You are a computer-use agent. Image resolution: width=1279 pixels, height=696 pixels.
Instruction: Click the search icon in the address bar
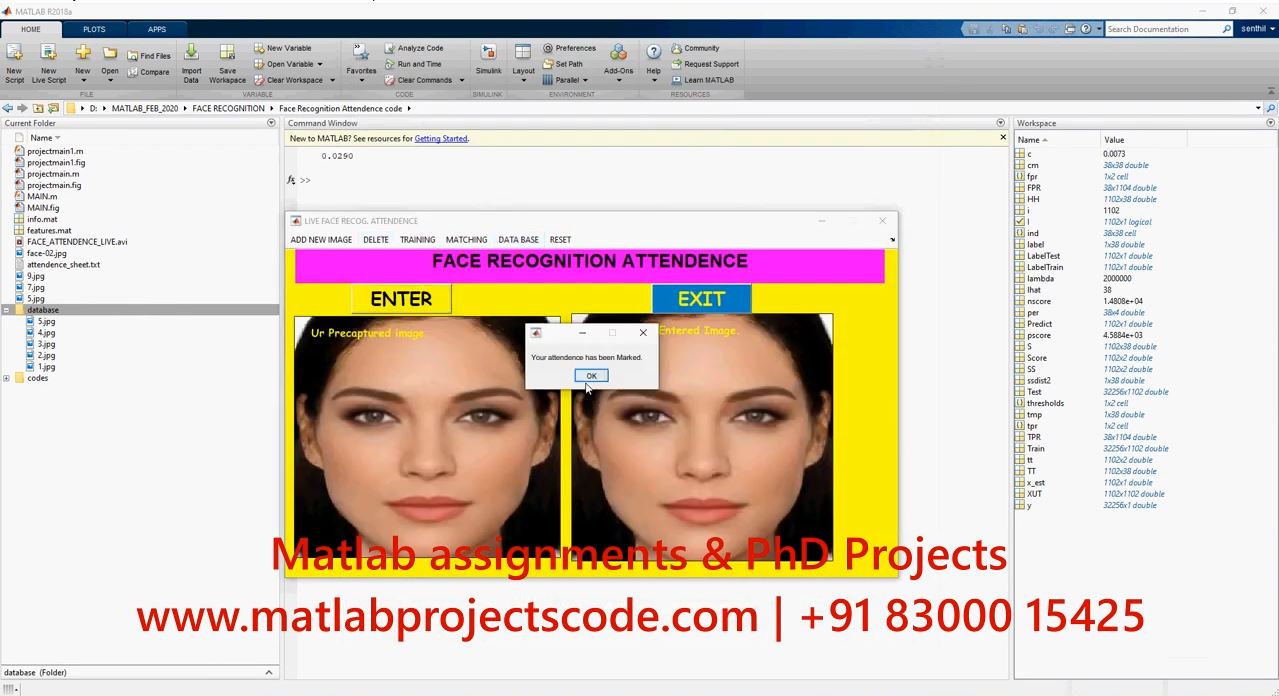(x=1271, y=108)
